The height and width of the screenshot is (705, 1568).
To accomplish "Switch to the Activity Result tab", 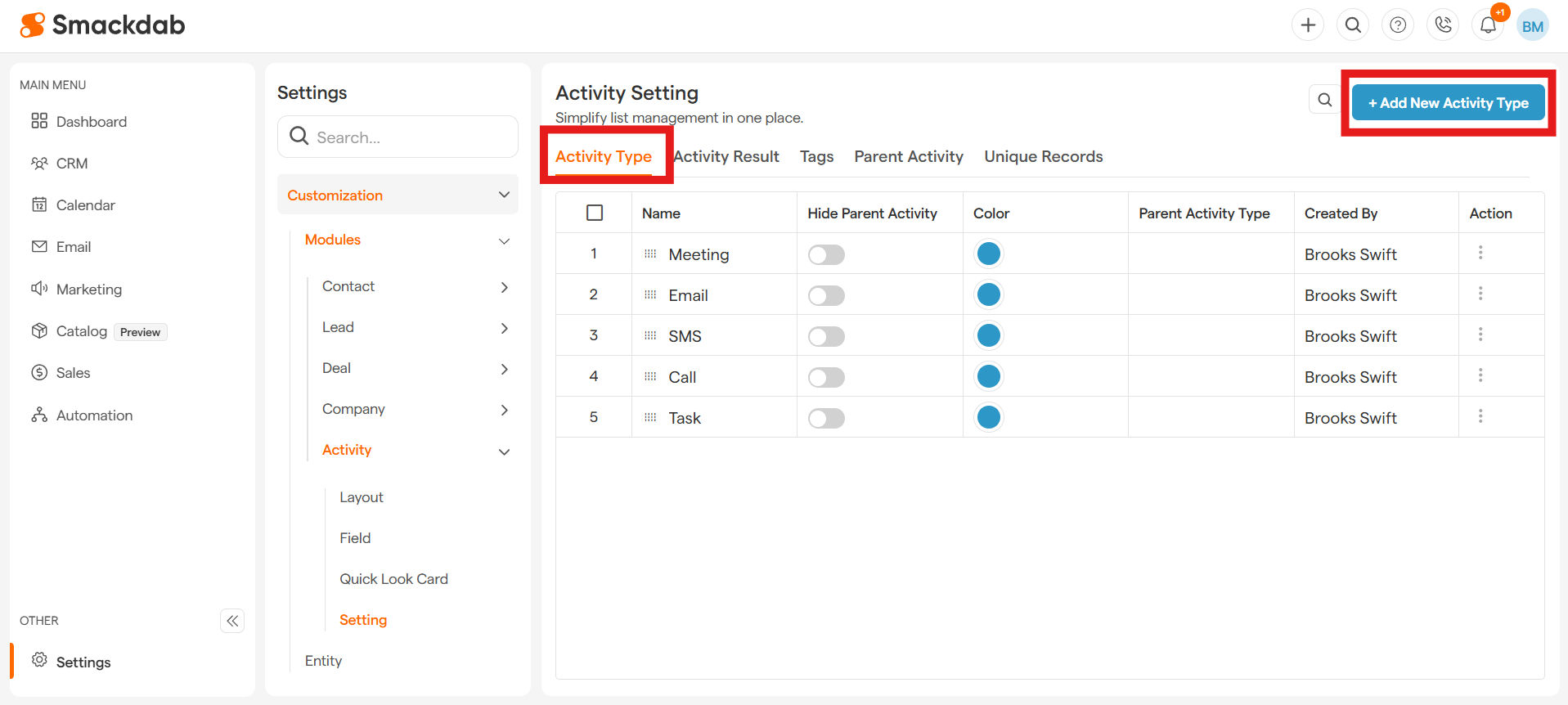I will click(726, 156).
